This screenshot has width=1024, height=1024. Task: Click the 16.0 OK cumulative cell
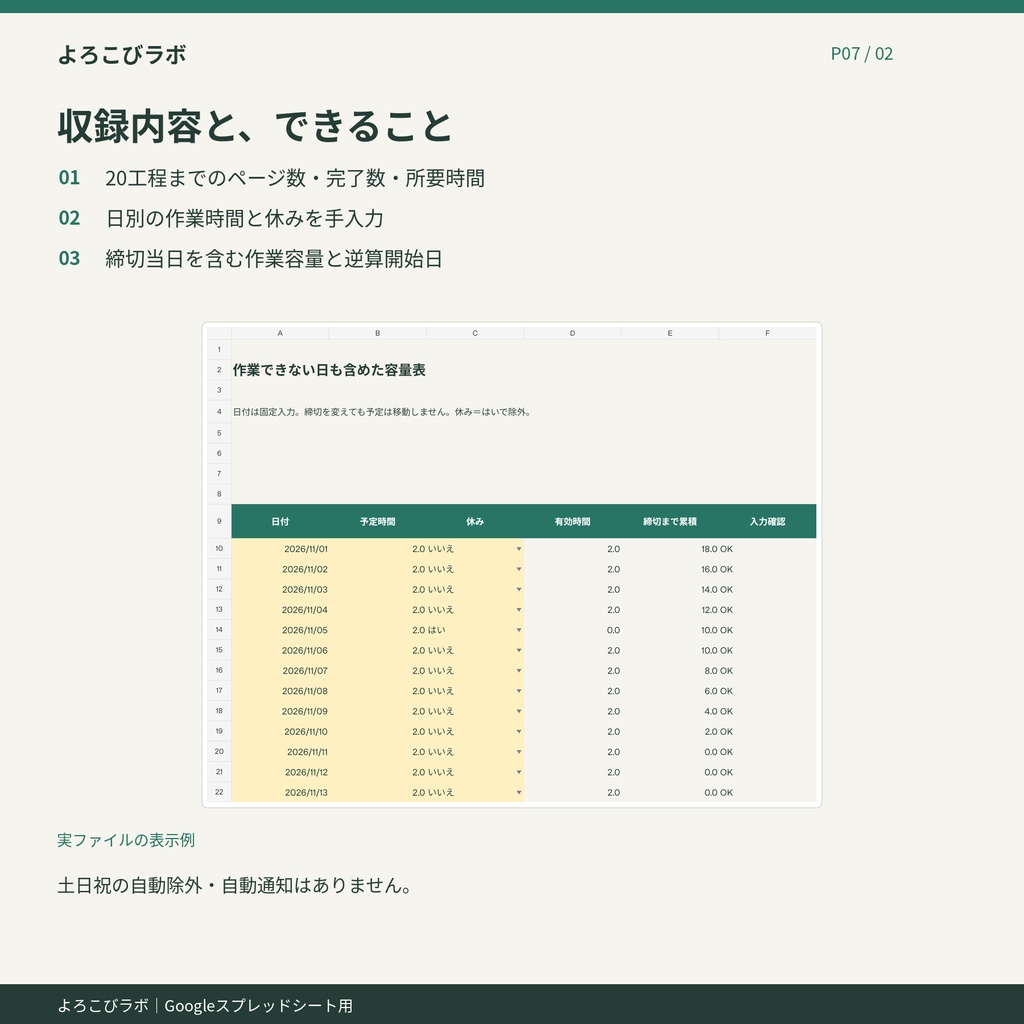pyautogui.click(x=716, y=569)
